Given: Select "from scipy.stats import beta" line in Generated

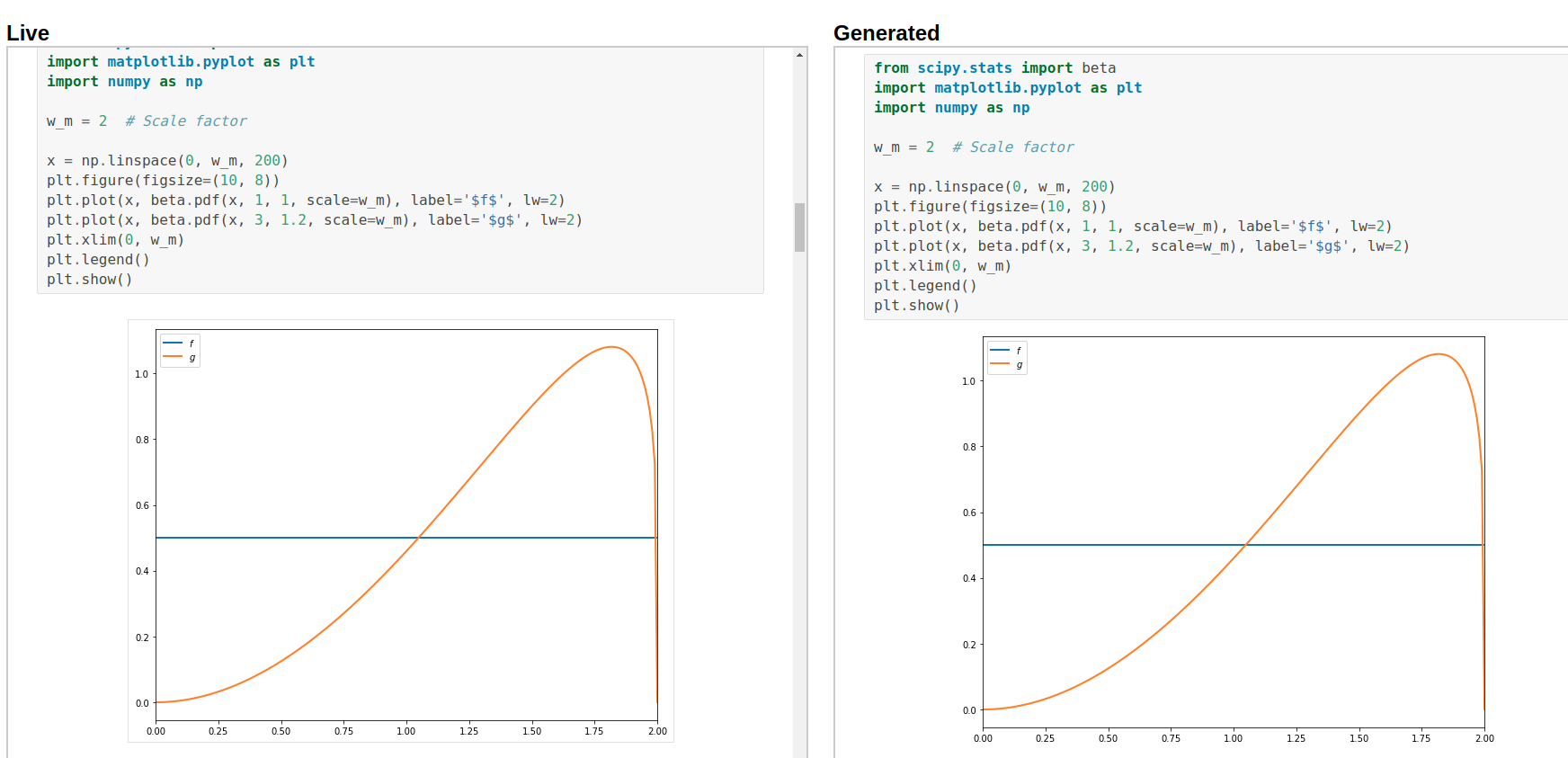Looking at the screenshot, I should pos(994,68).
